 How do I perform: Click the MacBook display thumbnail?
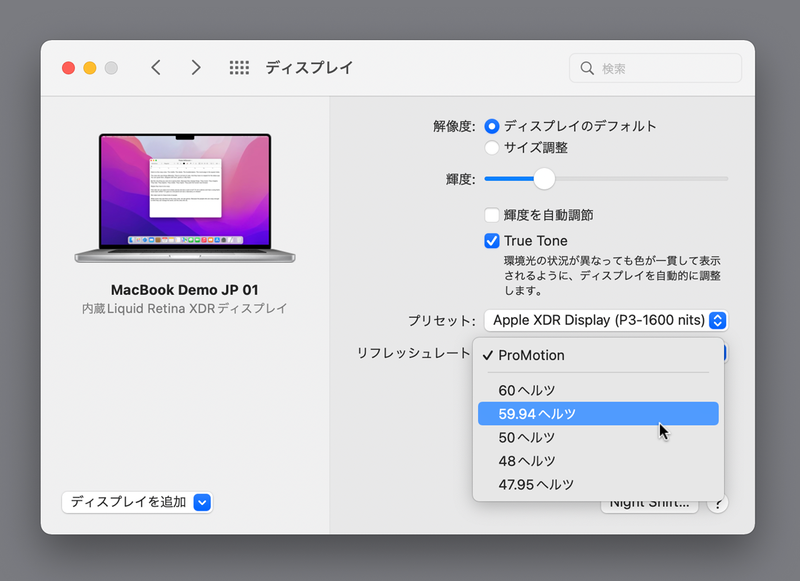click(185, 198)
